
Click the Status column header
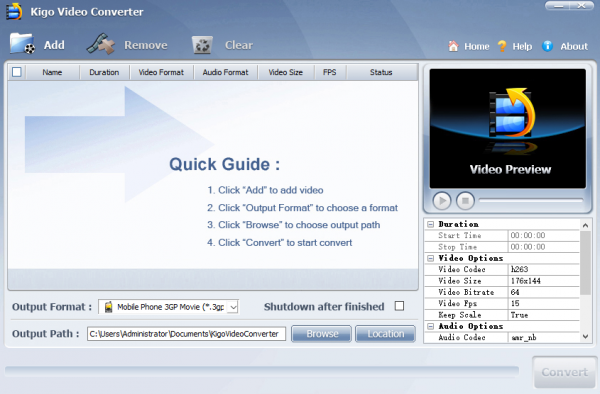pos(381,72)
